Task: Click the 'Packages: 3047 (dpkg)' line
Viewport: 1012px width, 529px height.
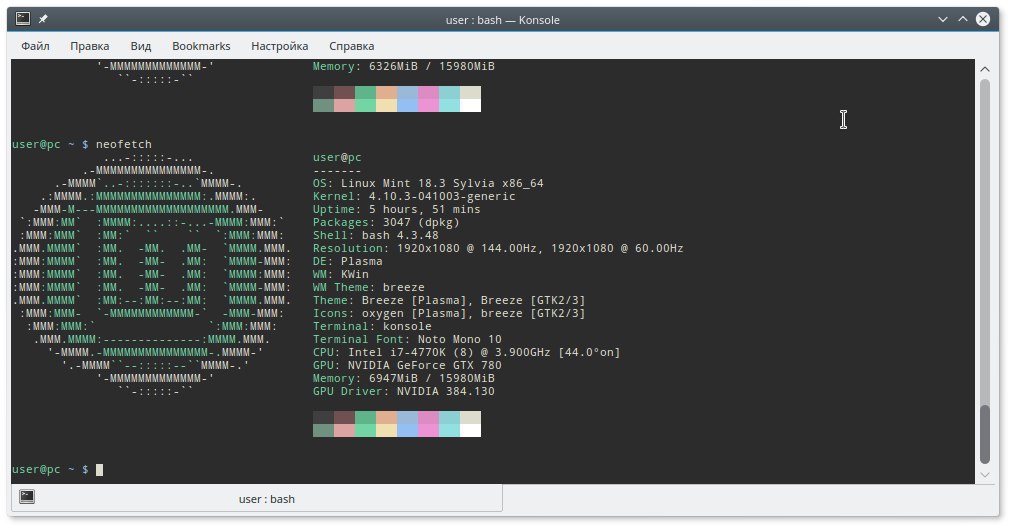Action: tap(386, 222)
